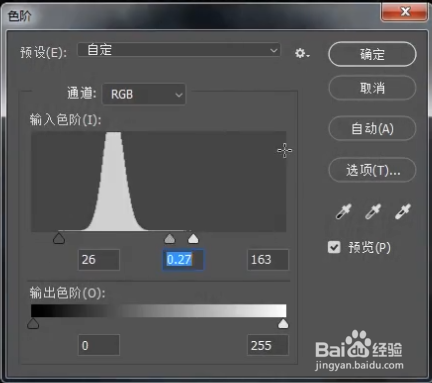Click the output field showing 0
The image size is (432, 383).
tap(99, 345)
